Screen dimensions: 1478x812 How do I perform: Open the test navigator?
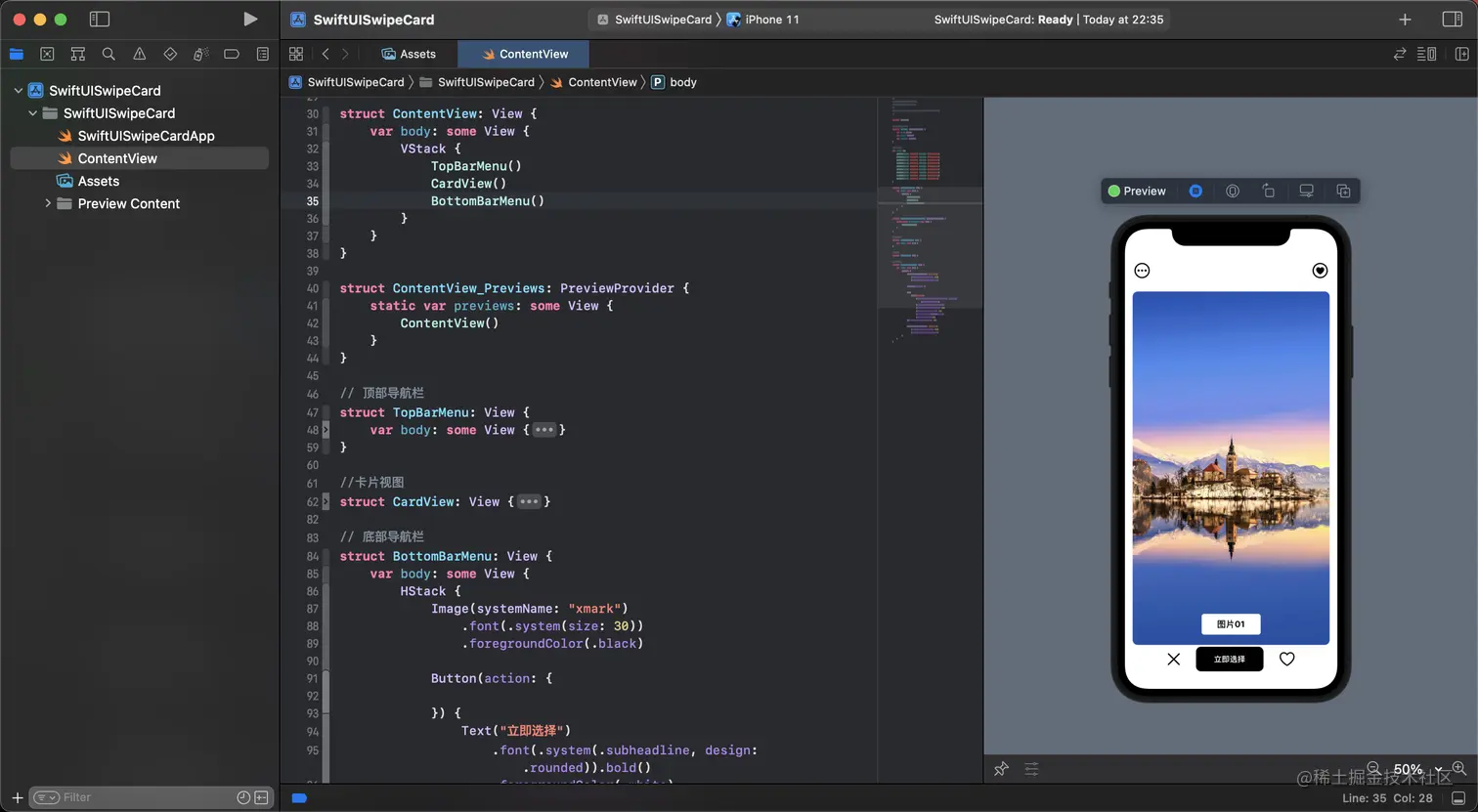click(170, 54)
